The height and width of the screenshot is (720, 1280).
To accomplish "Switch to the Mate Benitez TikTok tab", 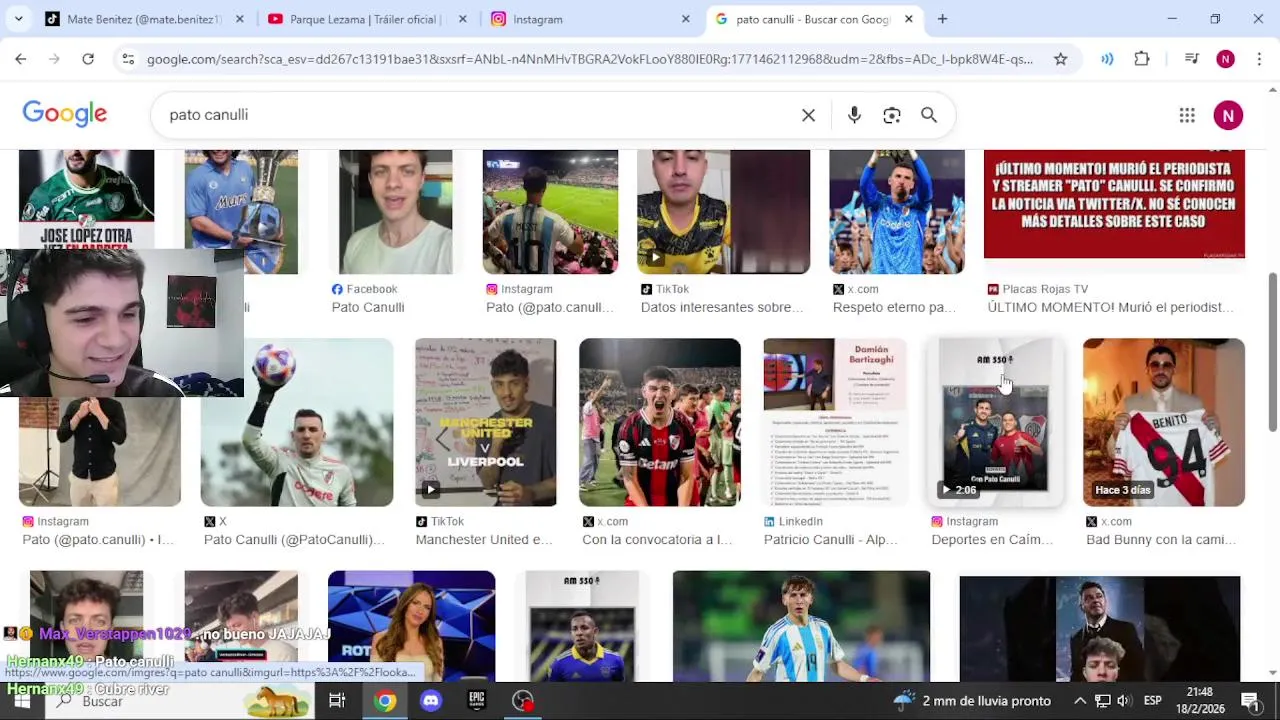I will tap(145, 19).
